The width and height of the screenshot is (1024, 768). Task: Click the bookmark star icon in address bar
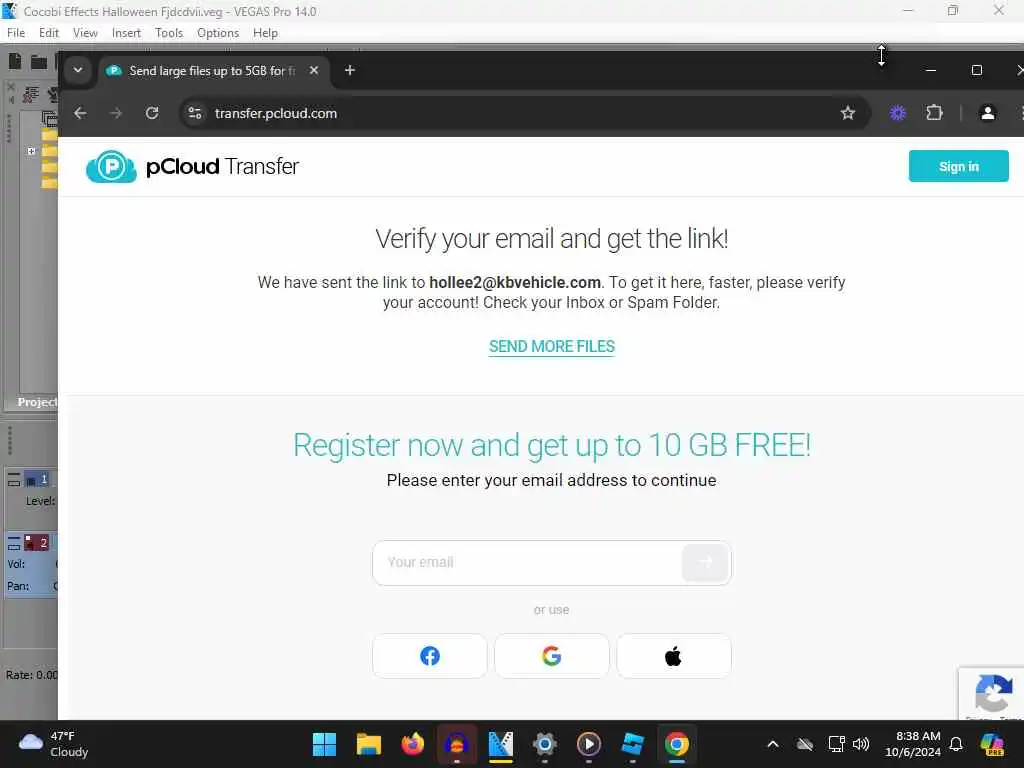pyautogui.click(x=848, y=113)
